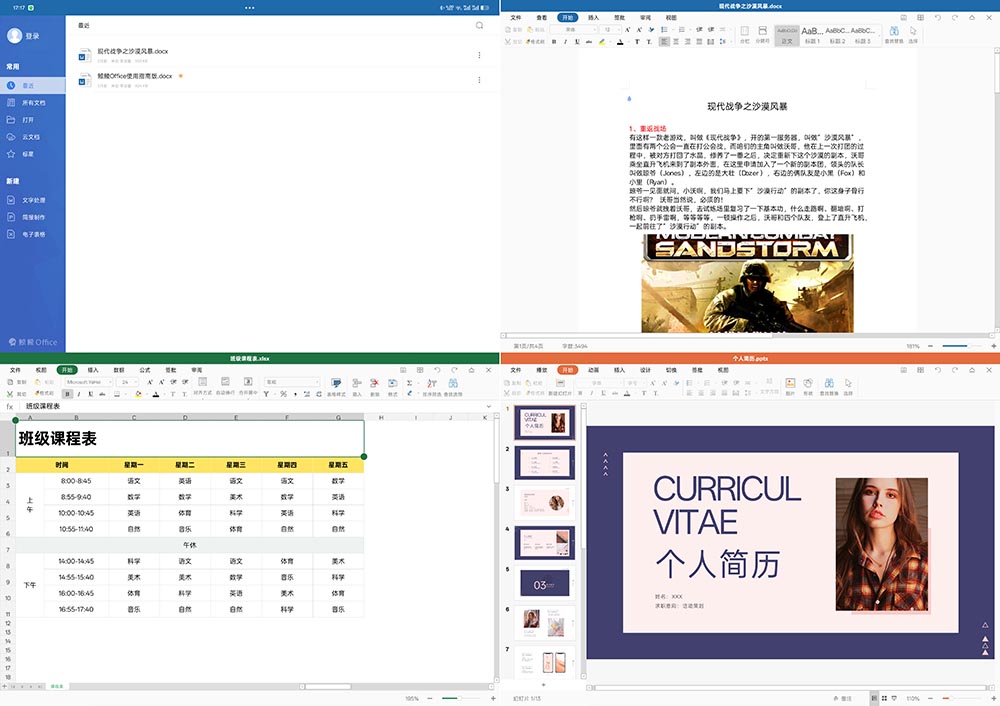
Task: Open 数据 tab in the Excel window
Action: [119, 370]
